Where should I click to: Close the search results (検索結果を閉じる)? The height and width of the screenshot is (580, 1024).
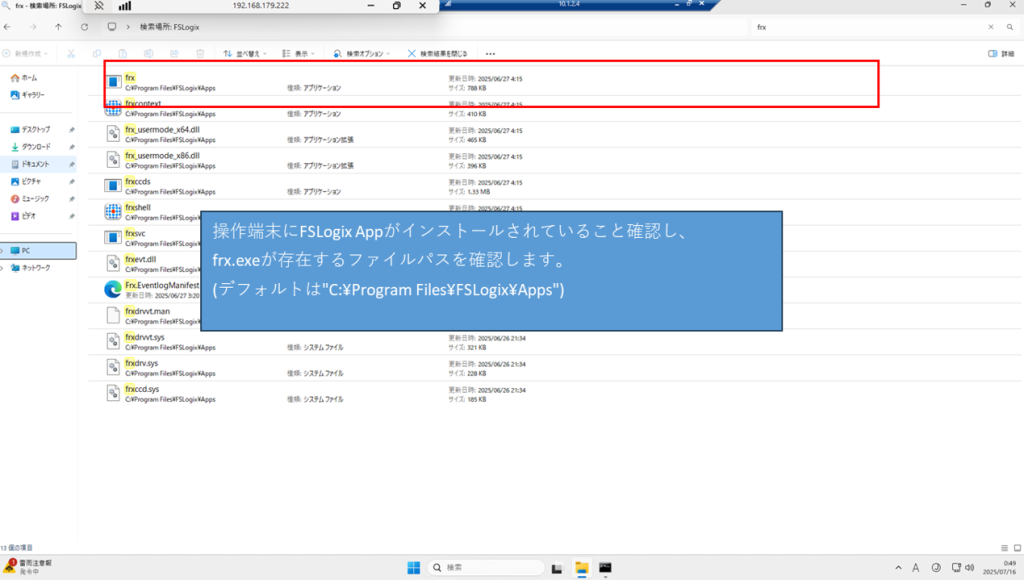click(x=438, y=54)
